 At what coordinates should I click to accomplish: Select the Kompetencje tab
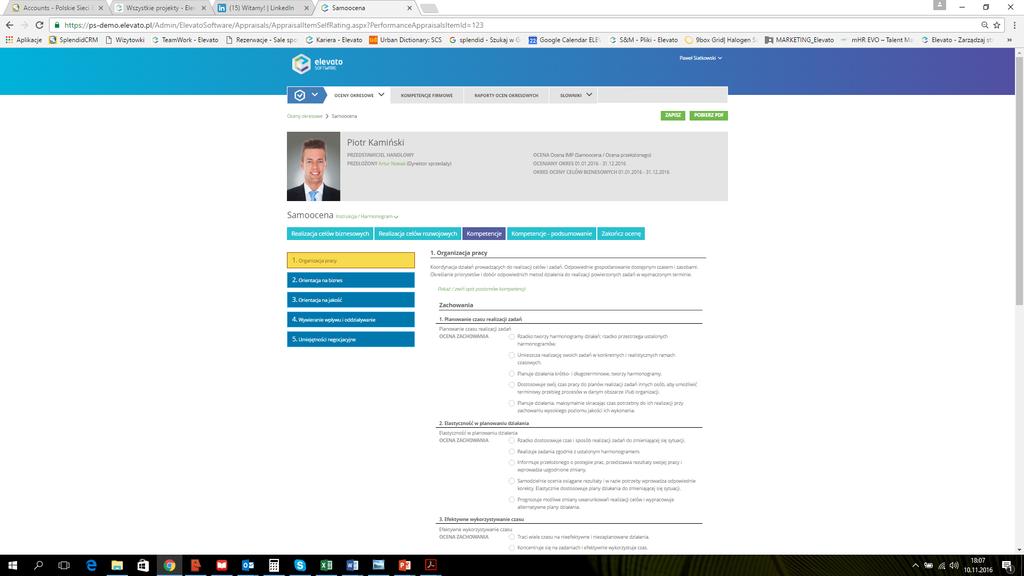point(484,233)
